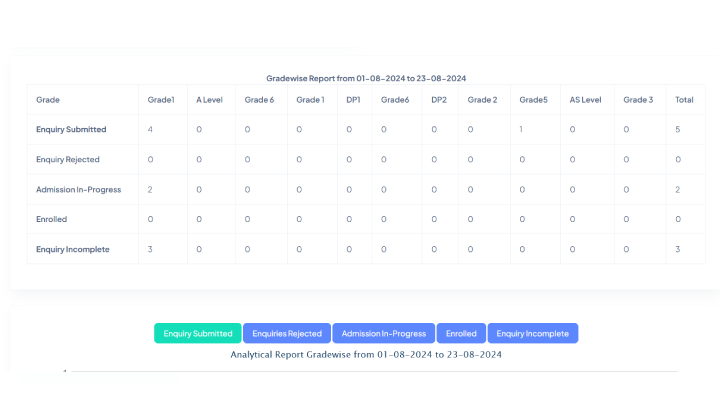Click the A Level column header
This screenshot has width=720, height=420.
click(209, 100)
